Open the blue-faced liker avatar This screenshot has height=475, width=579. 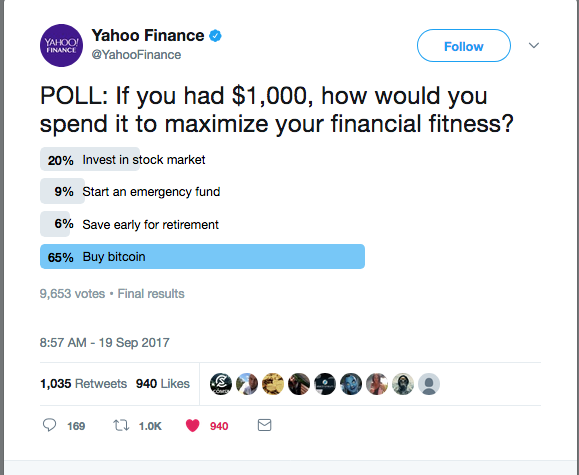[351, 384]
